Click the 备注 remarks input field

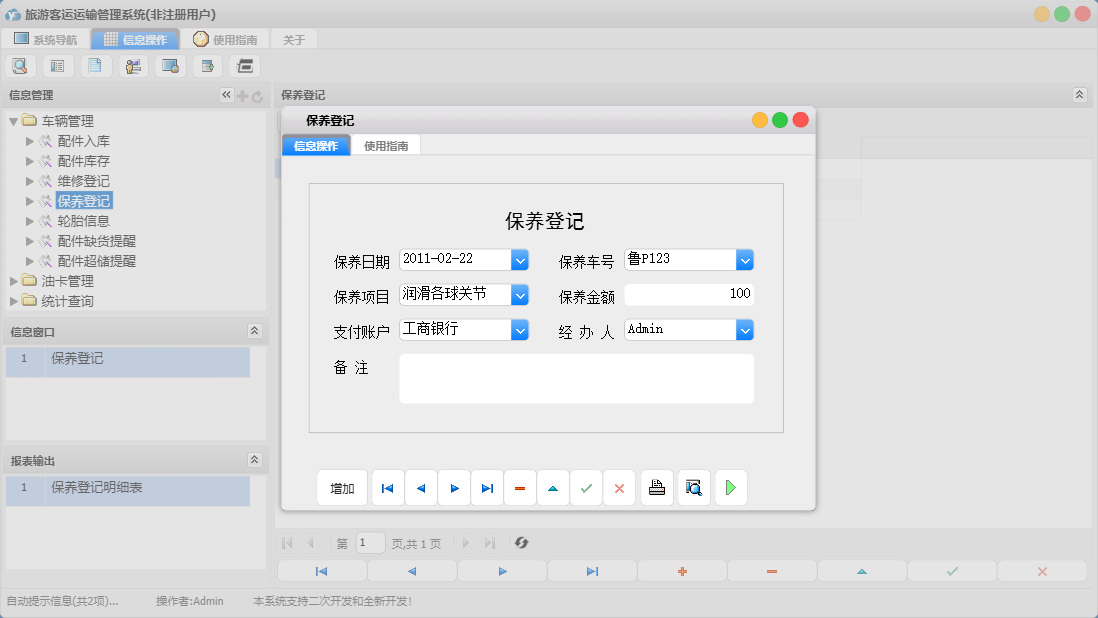577,378
